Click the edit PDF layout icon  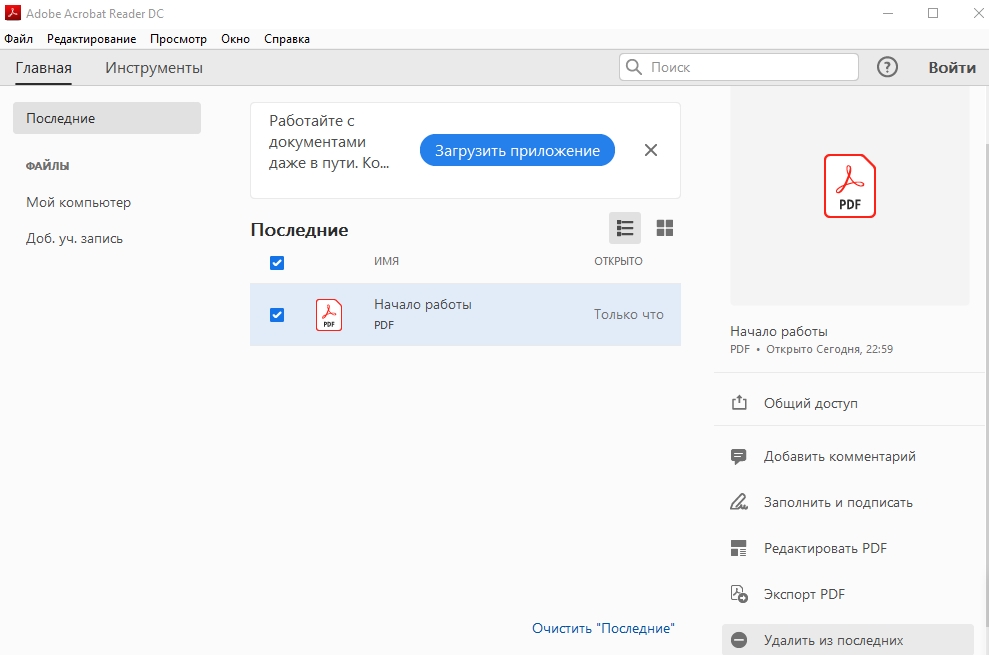pos(739,548)
